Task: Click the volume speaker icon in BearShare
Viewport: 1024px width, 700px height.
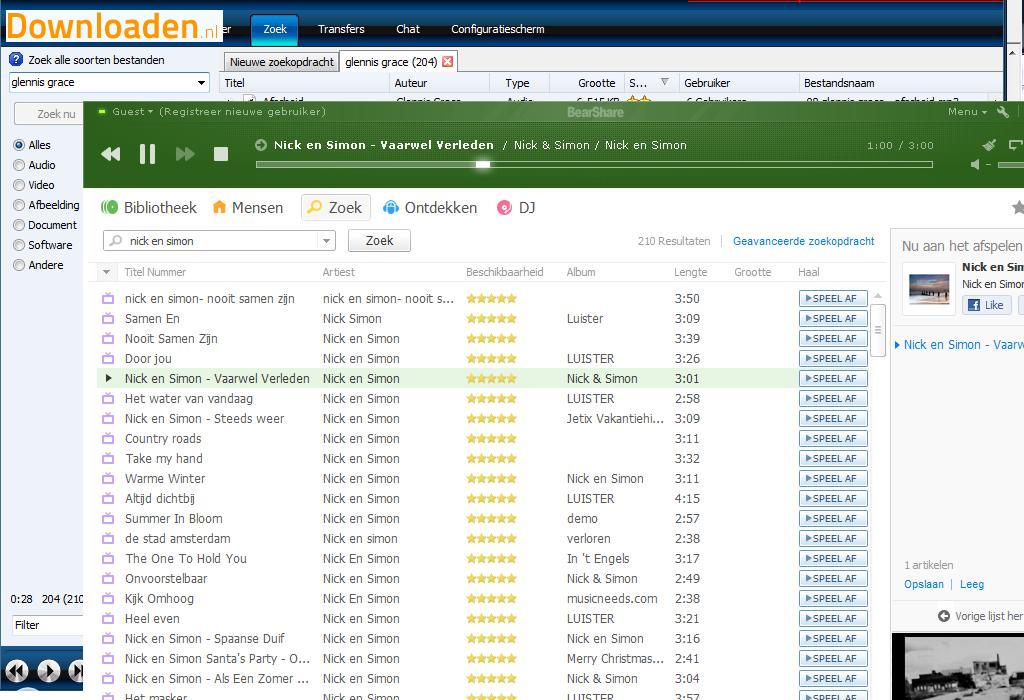Action: click(x=975, y=165)
